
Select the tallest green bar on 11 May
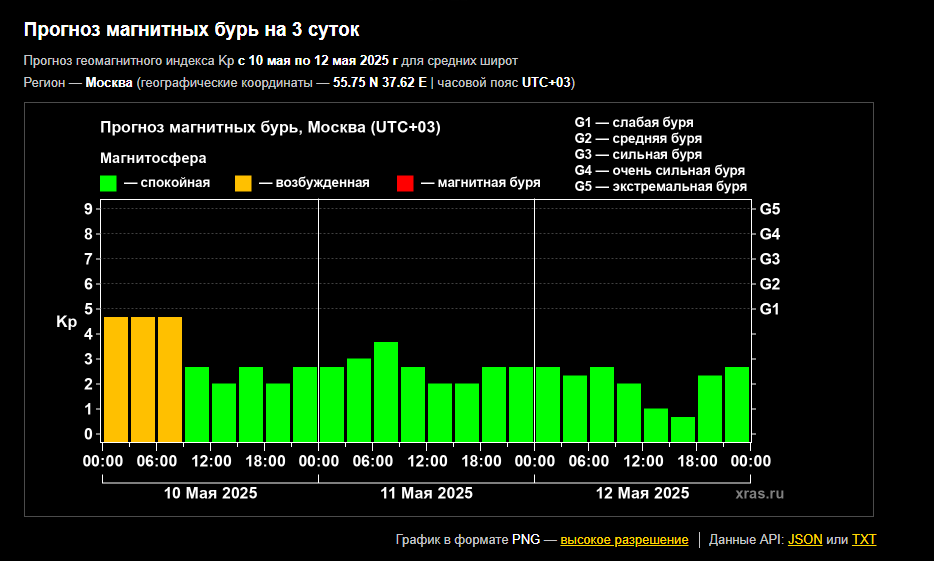(x=386, y=391)
